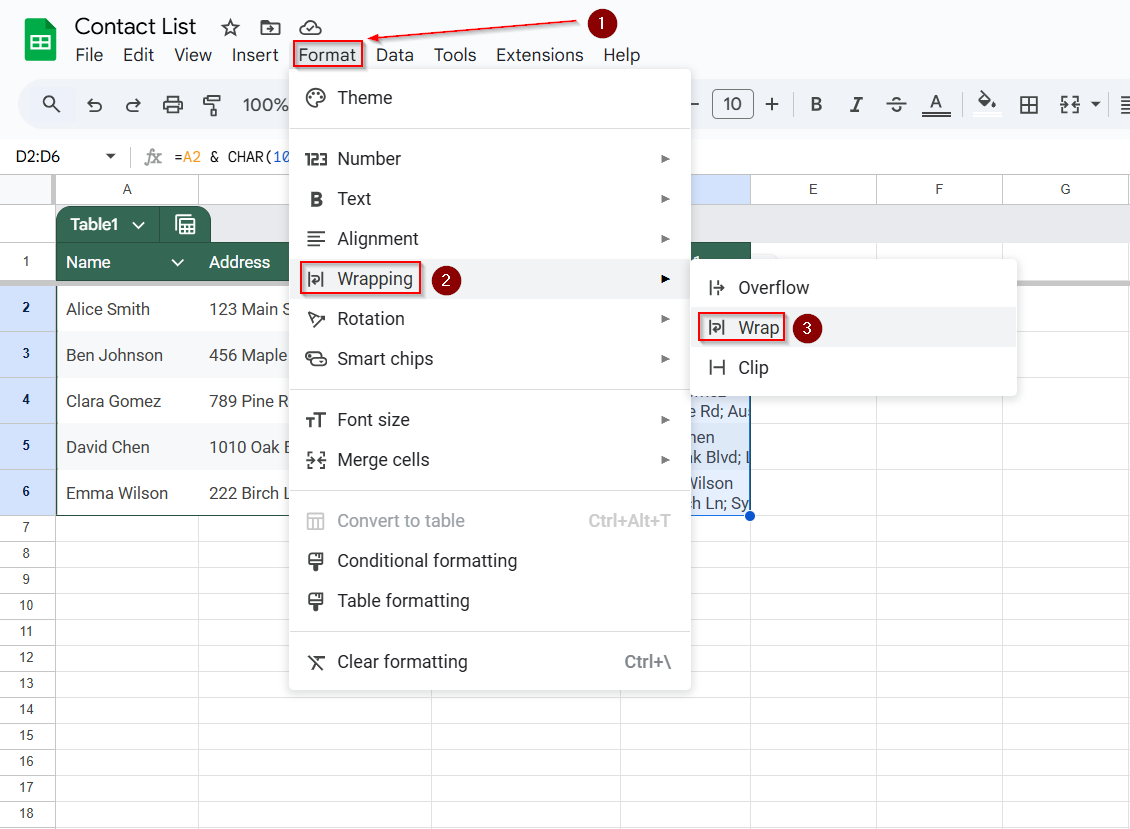
Task: Toggle strikethrough formatting
Action: coord(896,105)
